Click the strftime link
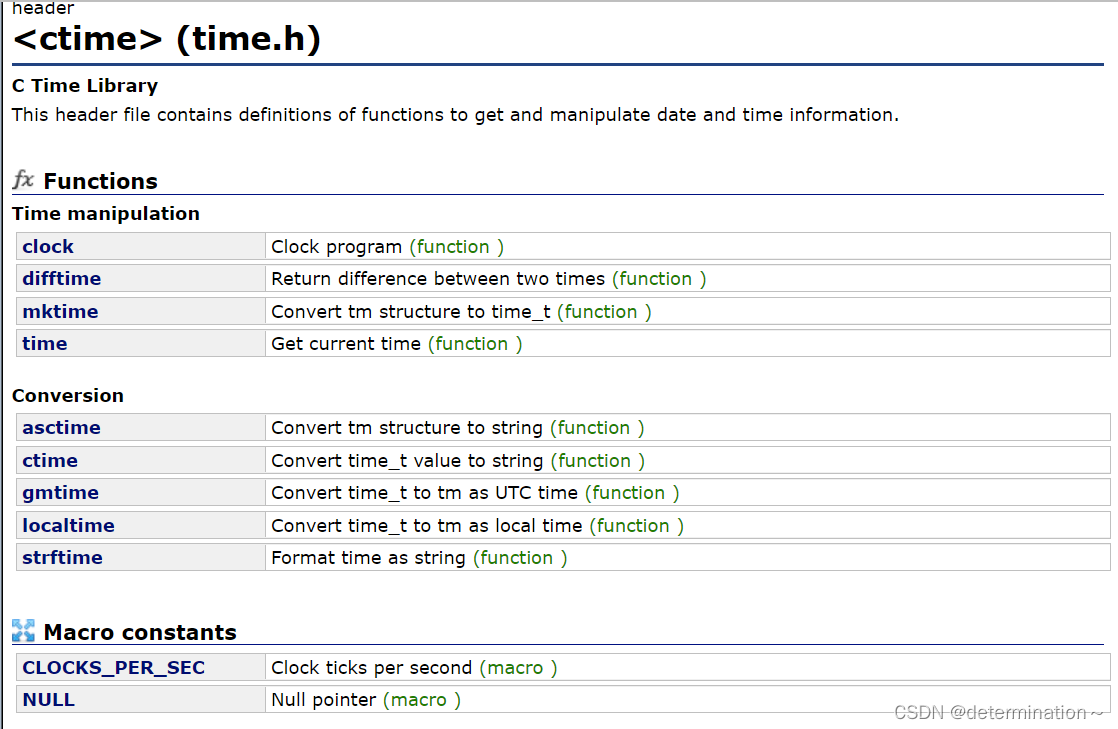This screenshot has width=1118, height=729. click(x=61, y=557)
